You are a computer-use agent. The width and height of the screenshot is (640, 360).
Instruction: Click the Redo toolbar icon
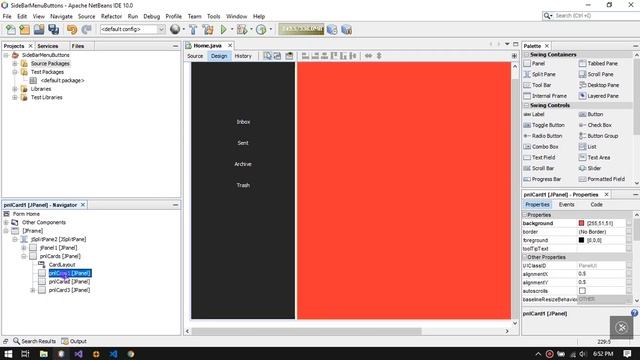coord(86,29)
